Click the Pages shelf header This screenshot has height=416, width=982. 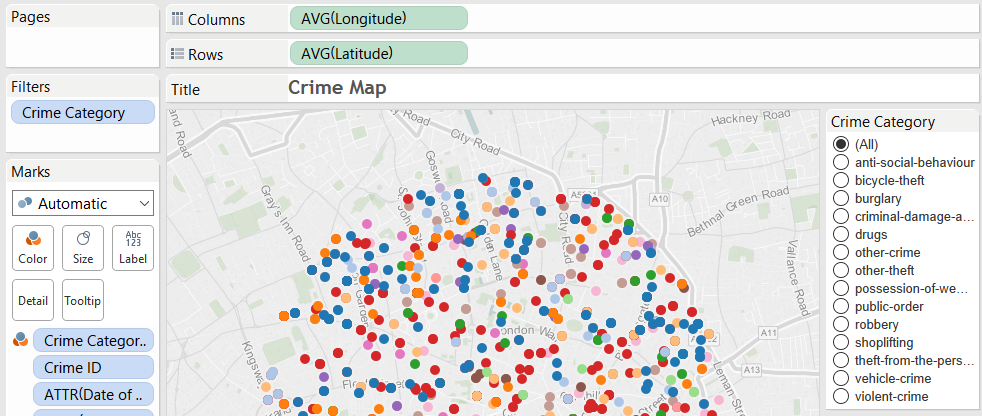click(31, 18)
